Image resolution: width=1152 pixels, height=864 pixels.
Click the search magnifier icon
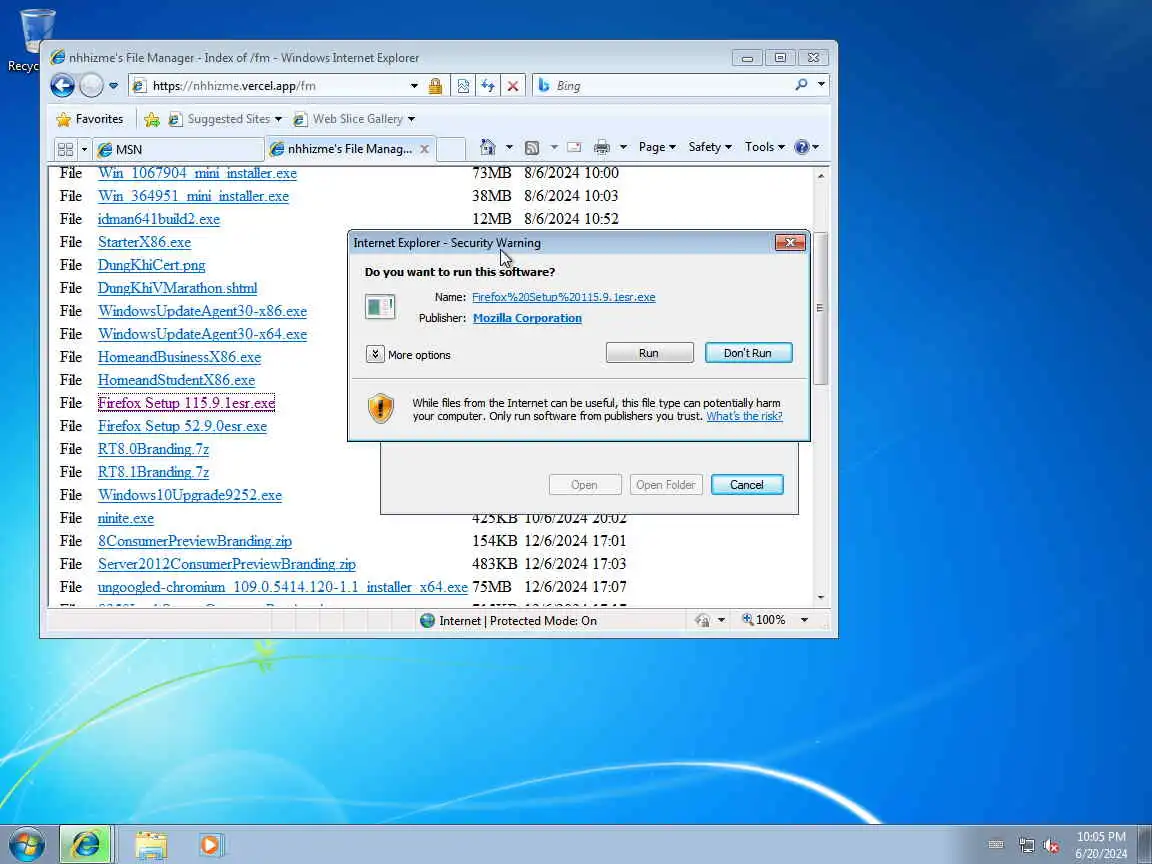(801, 85)
